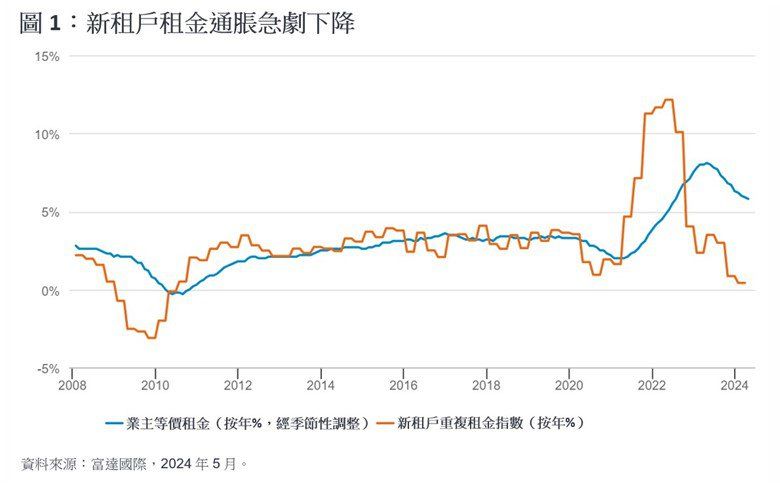Select the 2018 x-axis year marker

486,384
